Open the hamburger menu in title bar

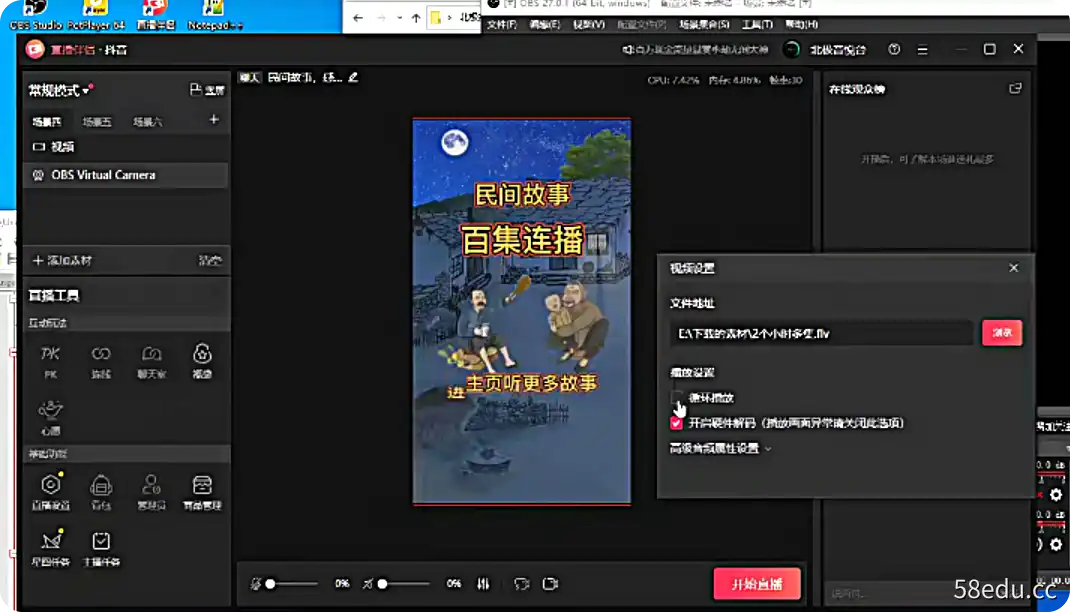(x=922, y=50)
